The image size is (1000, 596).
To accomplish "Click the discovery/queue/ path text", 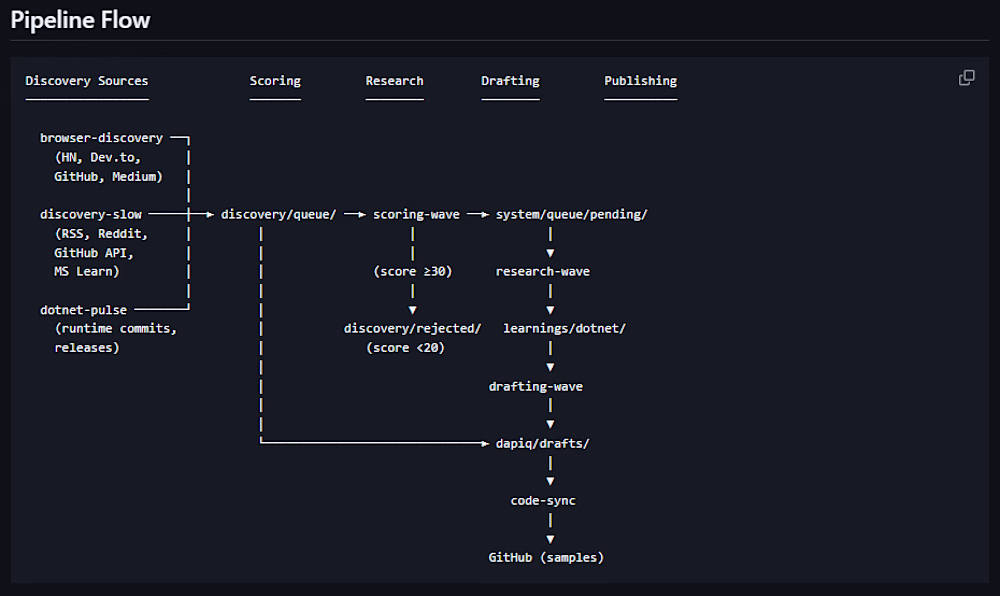I will click(278, 214).
